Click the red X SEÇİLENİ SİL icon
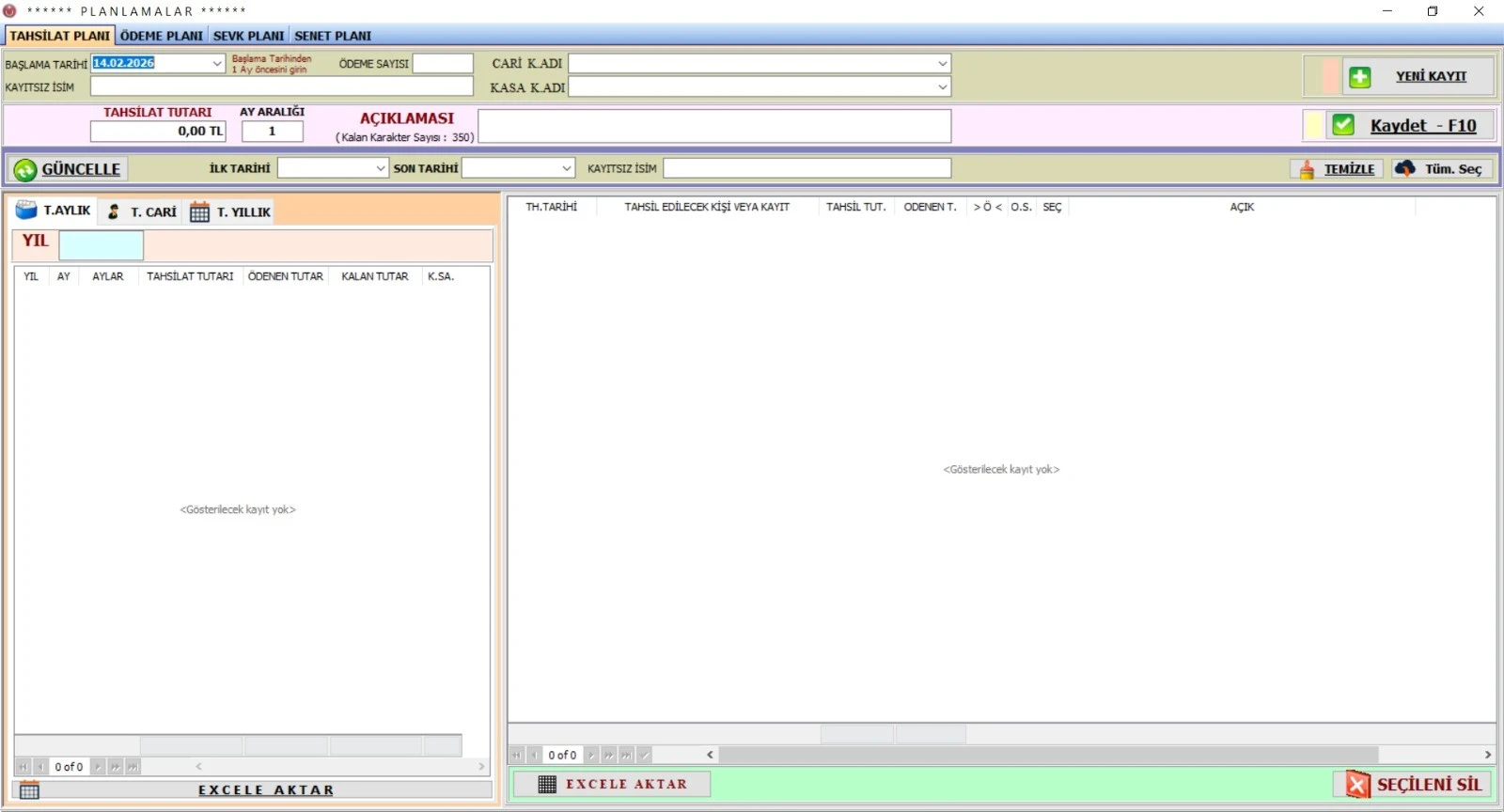The height and width of the screenshot is (812, 1504). tap(1357, 784)
